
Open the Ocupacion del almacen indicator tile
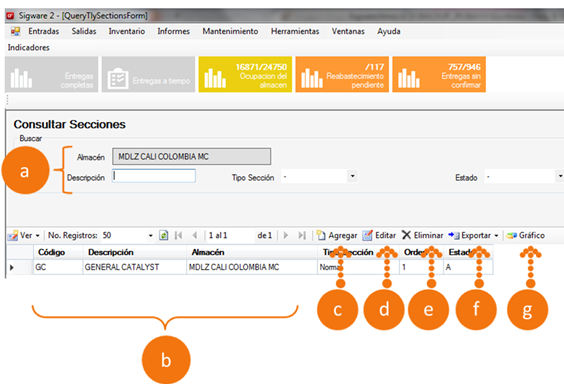point(245,74)
